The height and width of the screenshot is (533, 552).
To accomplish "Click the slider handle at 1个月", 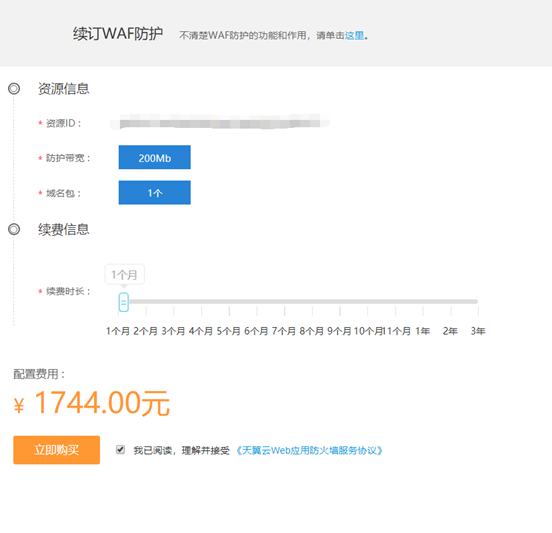I will coord(124,302).
